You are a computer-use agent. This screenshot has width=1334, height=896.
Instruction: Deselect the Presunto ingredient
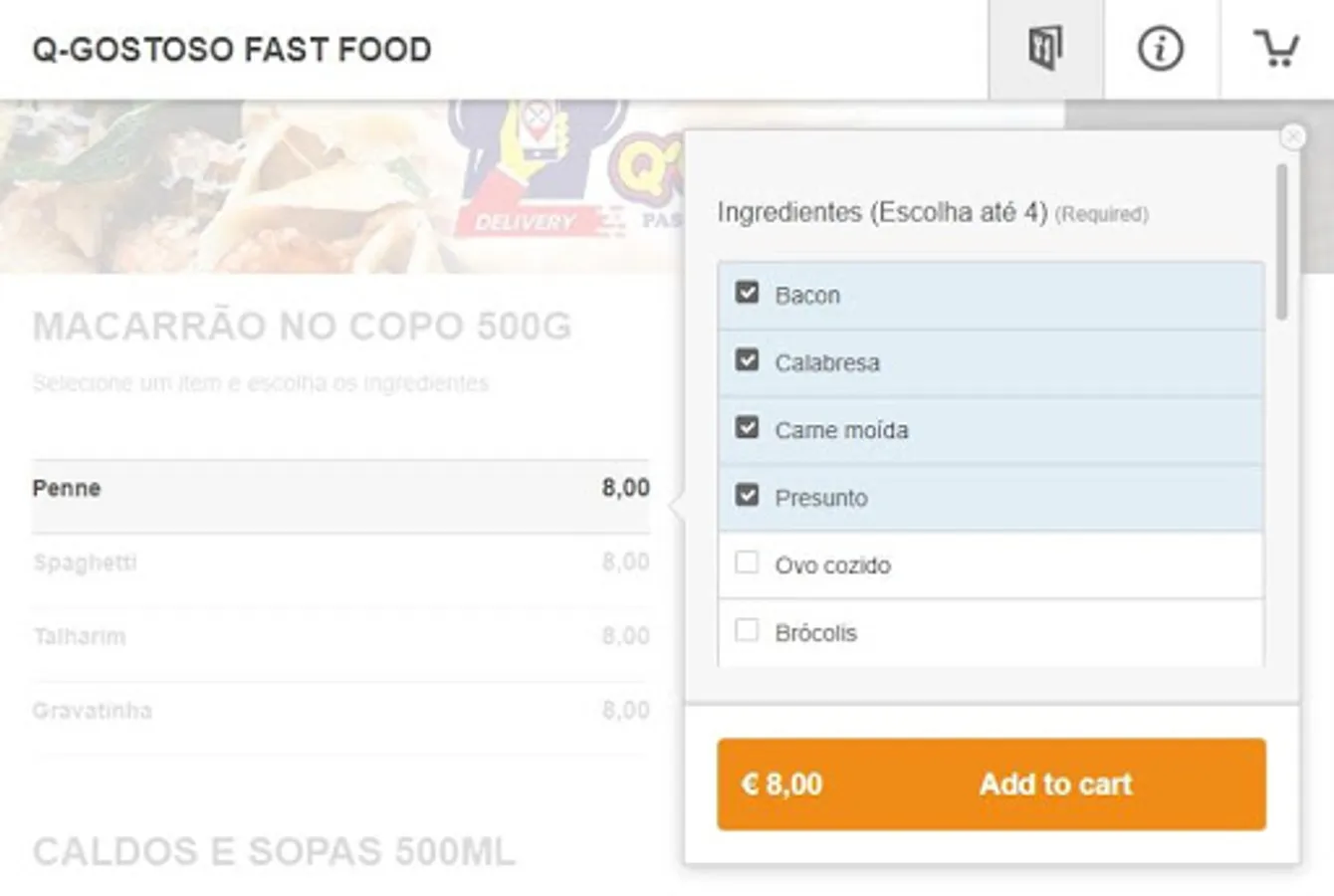(747, 496)
